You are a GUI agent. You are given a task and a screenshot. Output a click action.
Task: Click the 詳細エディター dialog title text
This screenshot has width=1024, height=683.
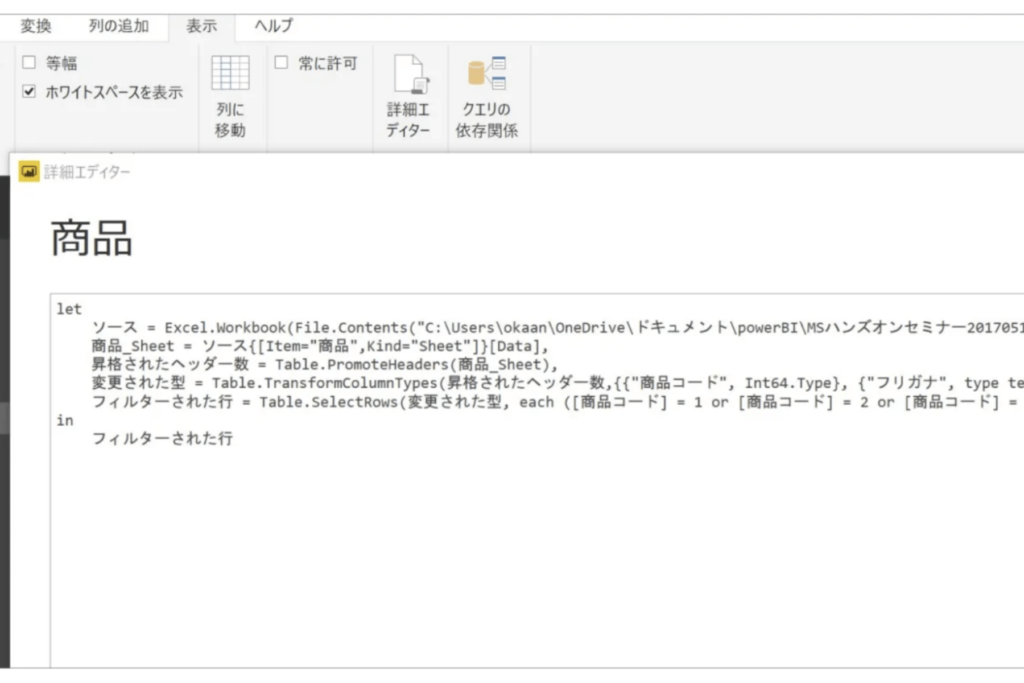87,172
